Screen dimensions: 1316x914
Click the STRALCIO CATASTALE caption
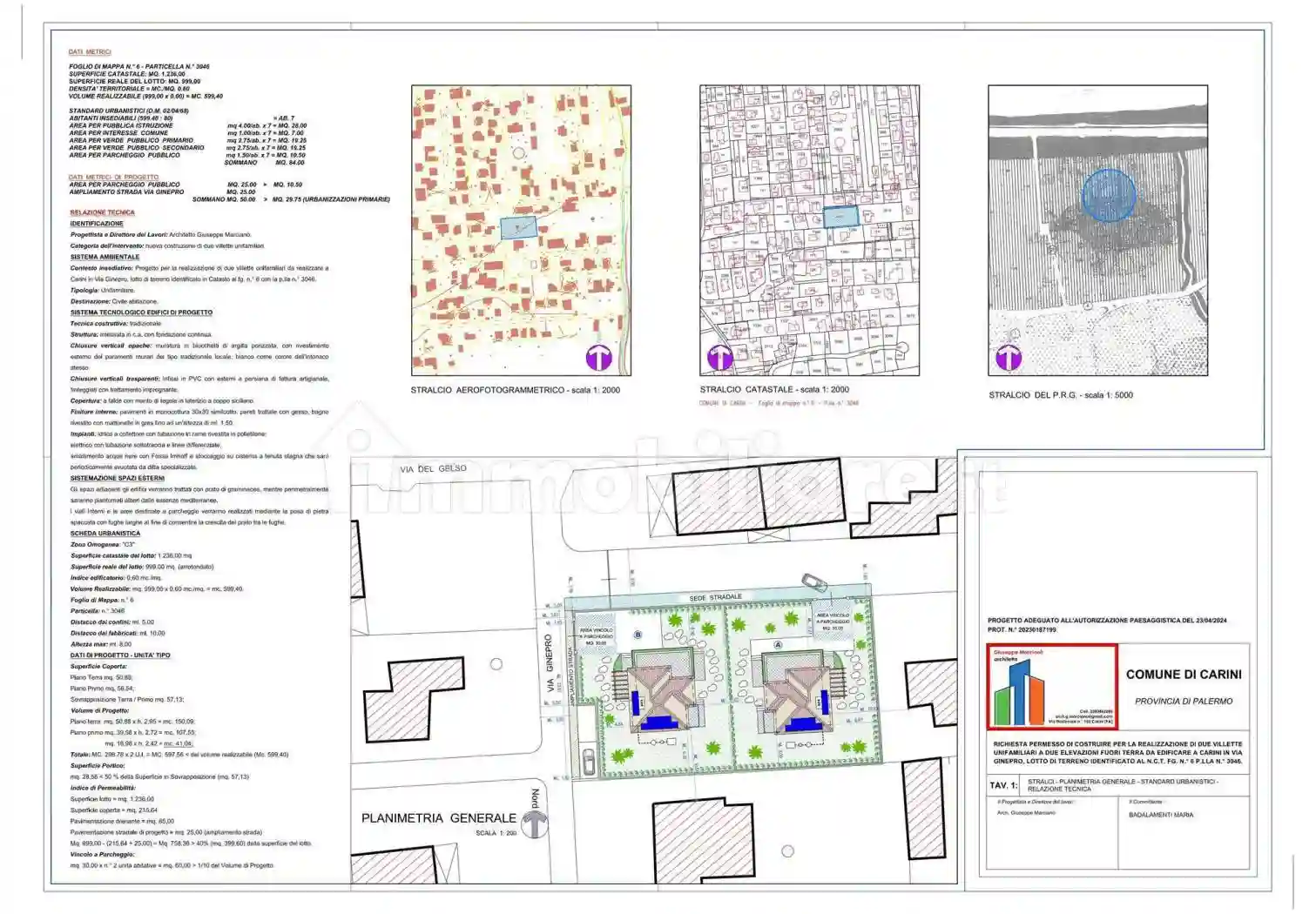(774, 390)
